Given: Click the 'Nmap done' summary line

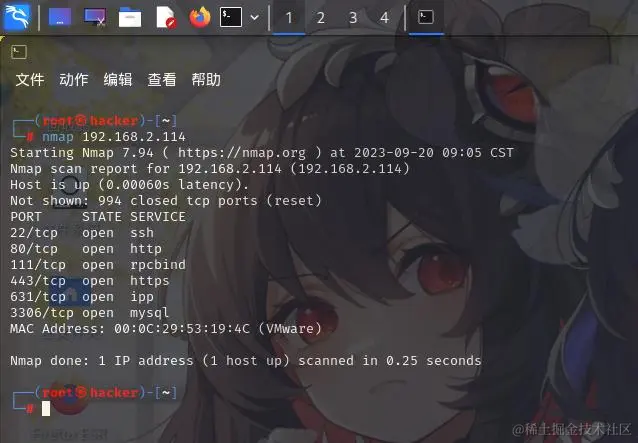Looking at the screenshot, I should (x=246, y=361).
